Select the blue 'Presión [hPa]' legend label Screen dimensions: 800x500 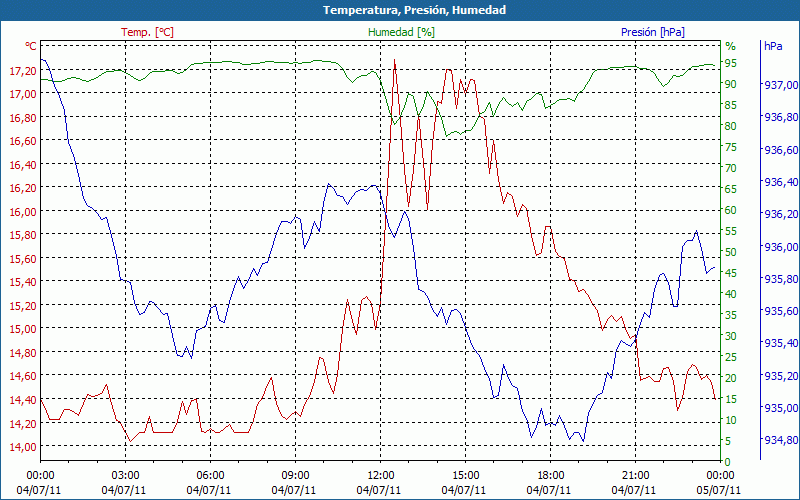(x=653, y=32)
